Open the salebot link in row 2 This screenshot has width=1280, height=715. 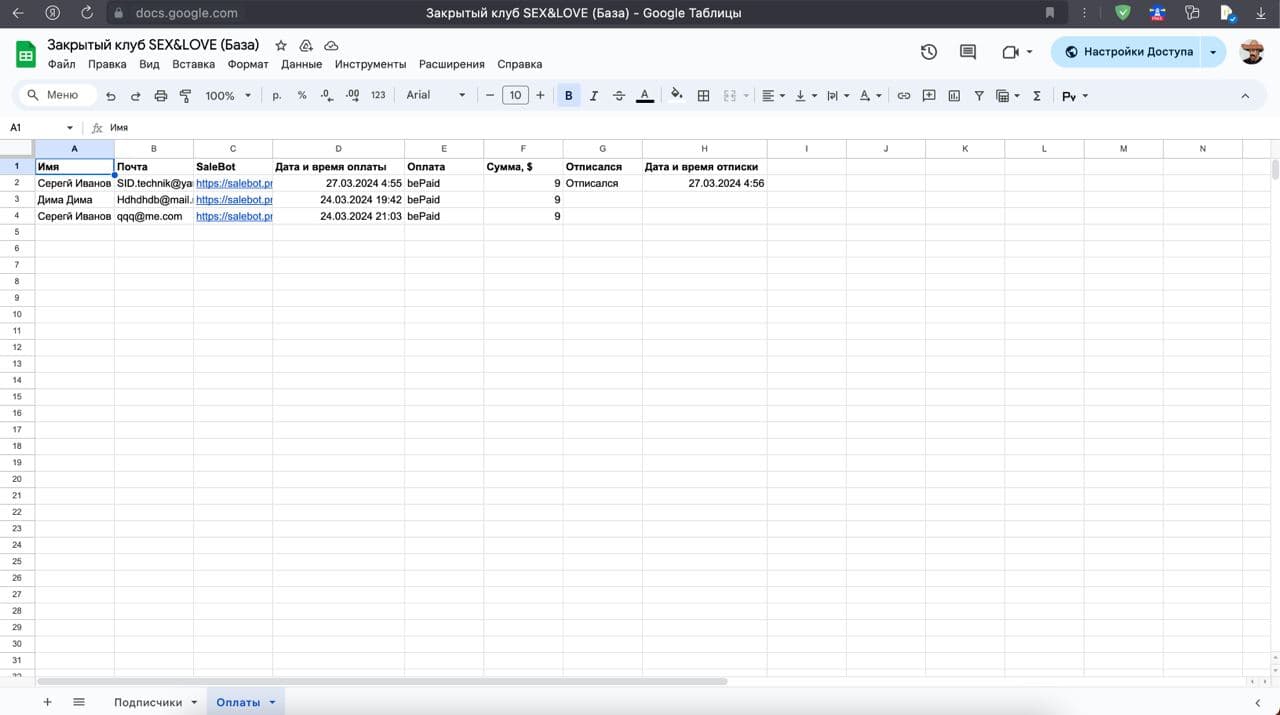click(x=234, y=183)
